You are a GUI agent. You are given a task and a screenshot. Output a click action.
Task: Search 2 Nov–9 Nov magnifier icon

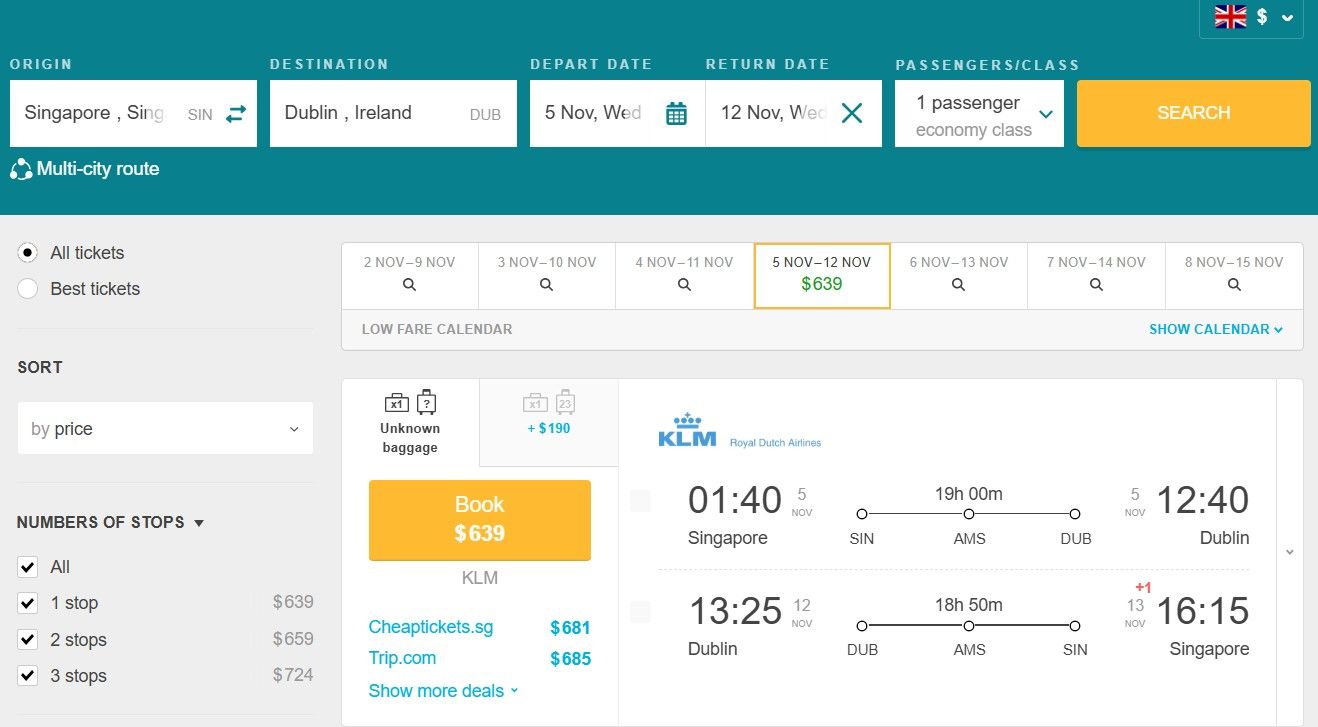tap(409, 285)
